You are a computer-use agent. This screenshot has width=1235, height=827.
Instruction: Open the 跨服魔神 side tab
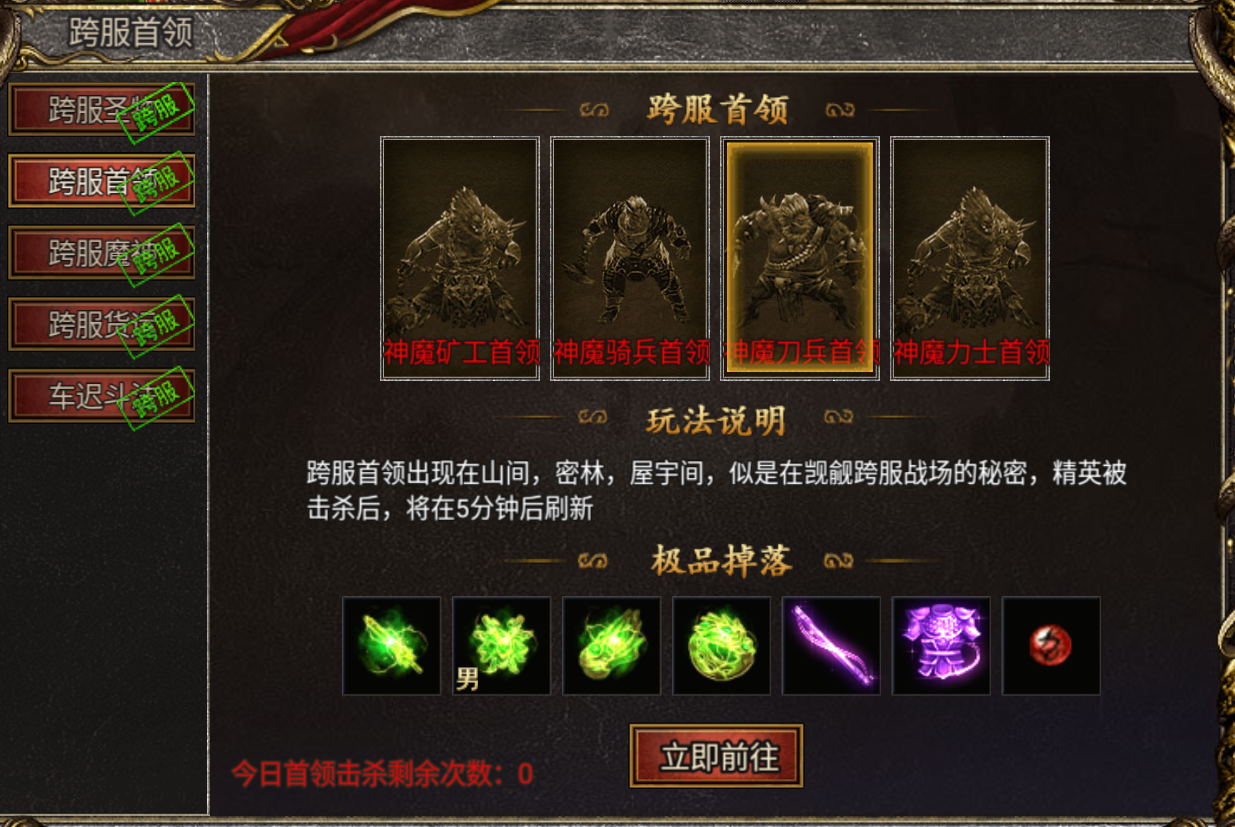pos(101,253)
